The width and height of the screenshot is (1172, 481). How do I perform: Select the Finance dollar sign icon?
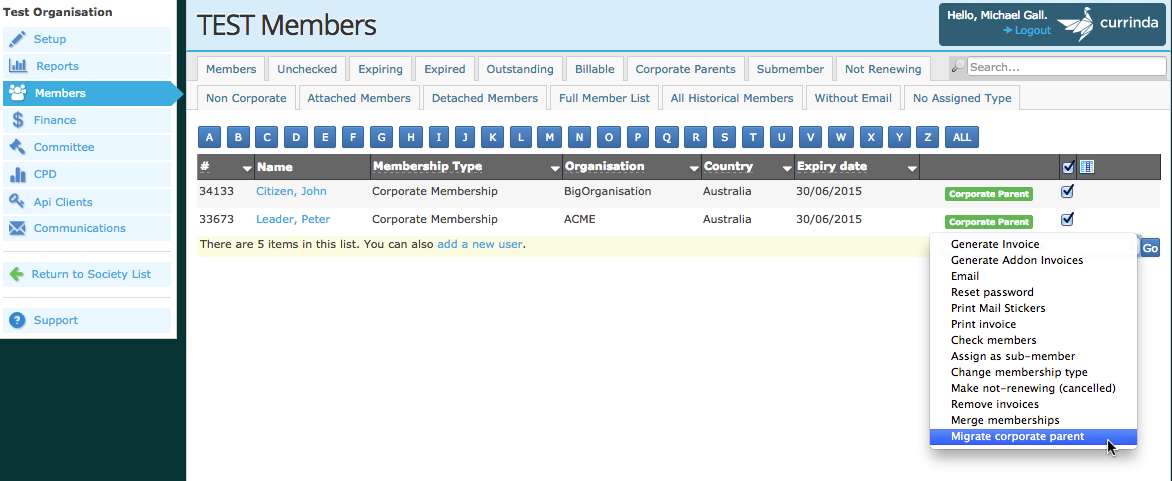18,120
